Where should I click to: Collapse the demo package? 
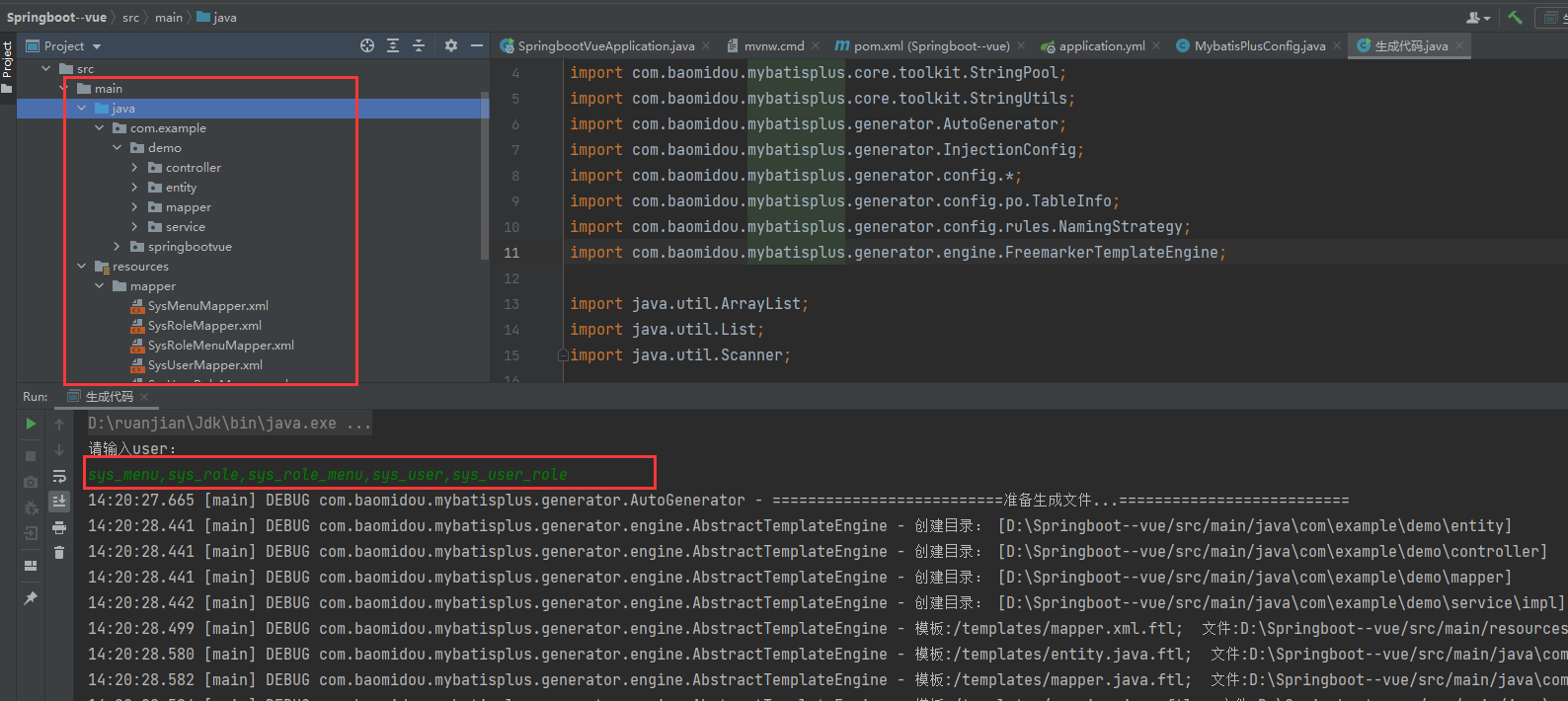117,148
